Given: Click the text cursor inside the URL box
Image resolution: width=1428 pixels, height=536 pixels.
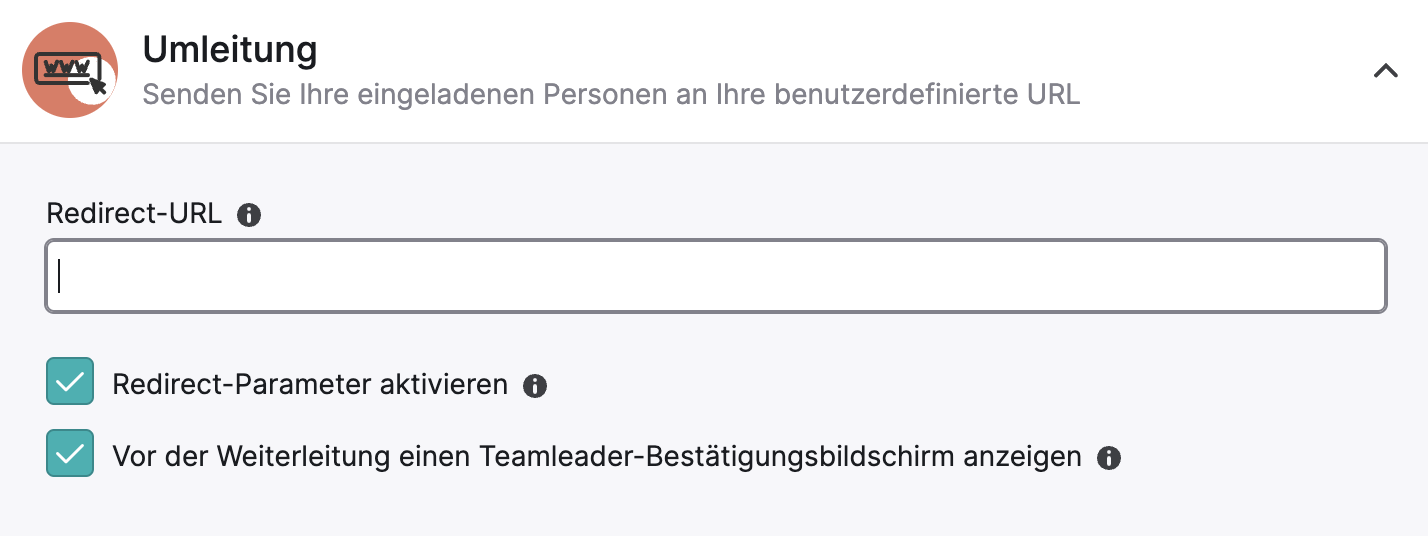Looking at the screenshot, I should 60,276.
